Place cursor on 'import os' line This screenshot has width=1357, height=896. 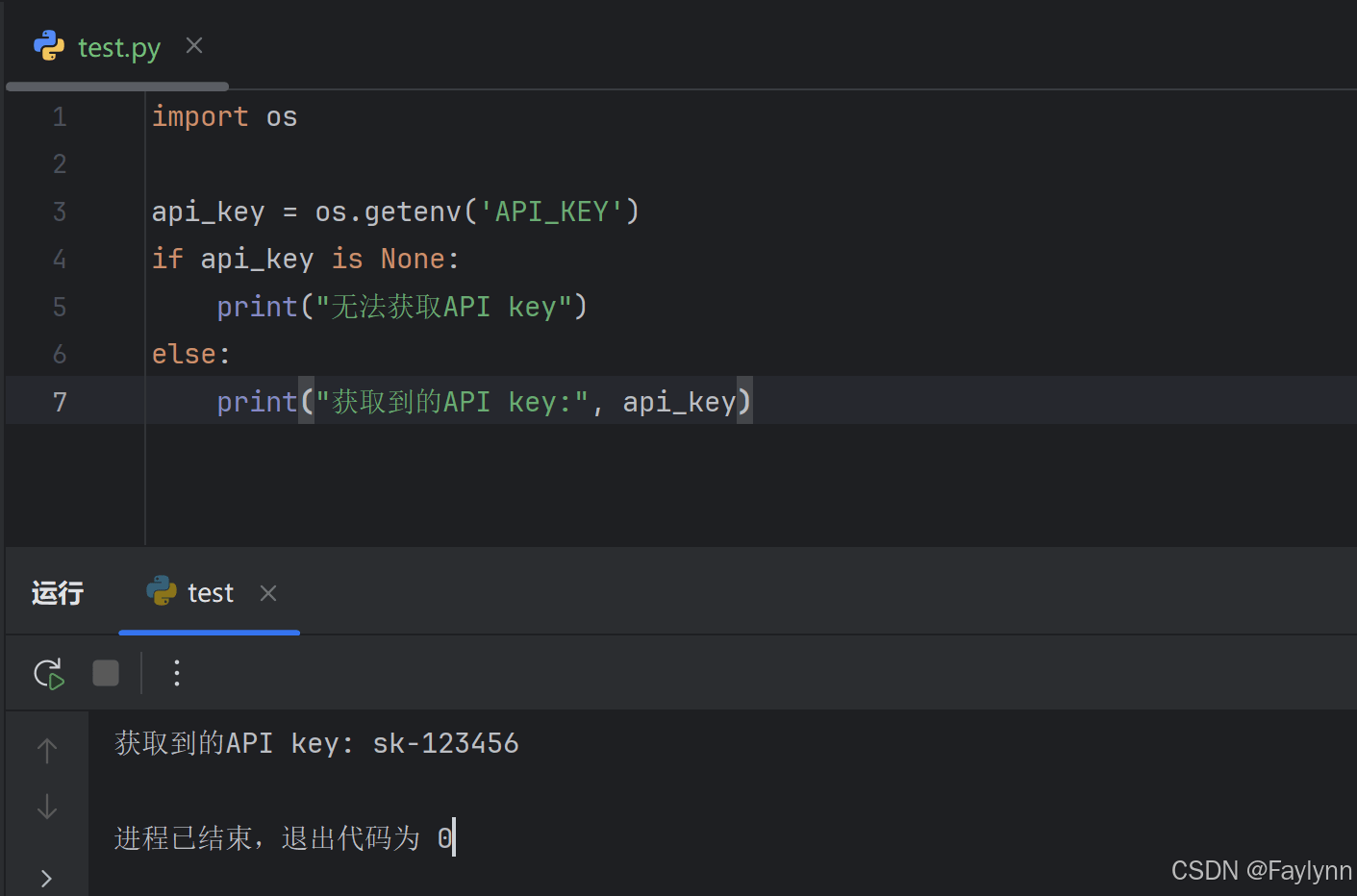pyautogui.click(x=224, y=117)
